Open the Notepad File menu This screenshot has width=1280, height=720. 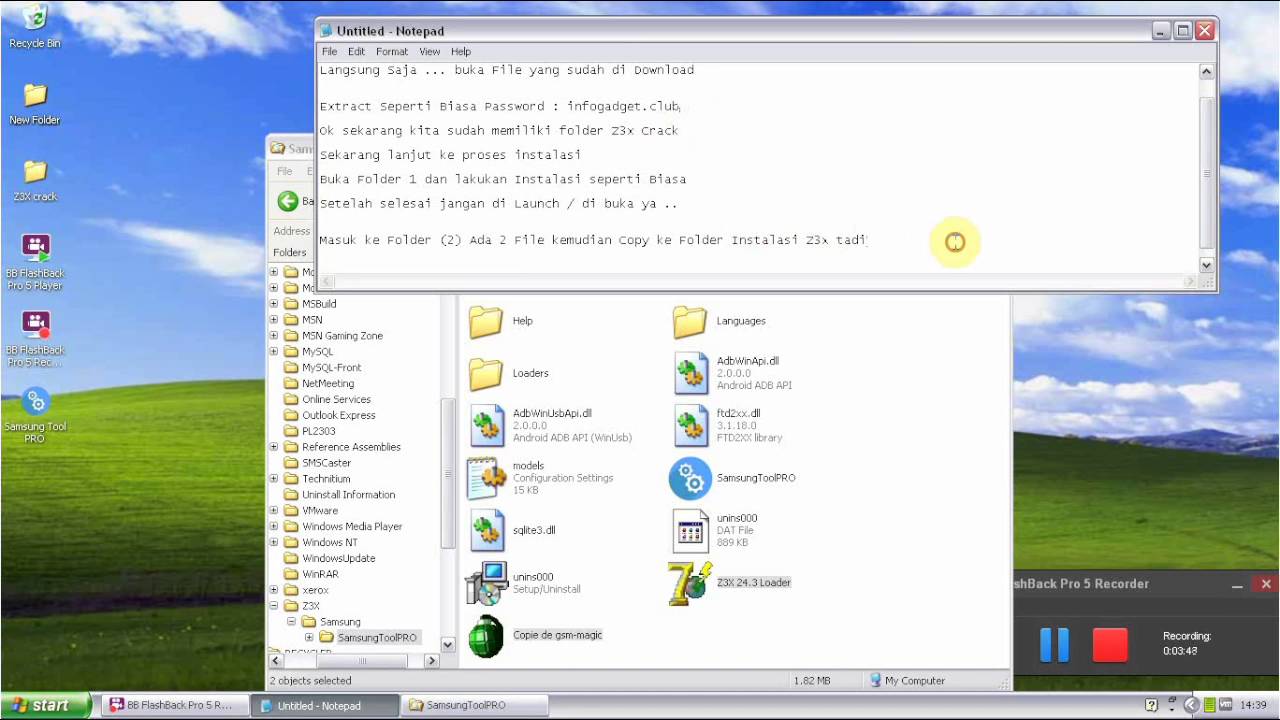click(x=329, y=51)
